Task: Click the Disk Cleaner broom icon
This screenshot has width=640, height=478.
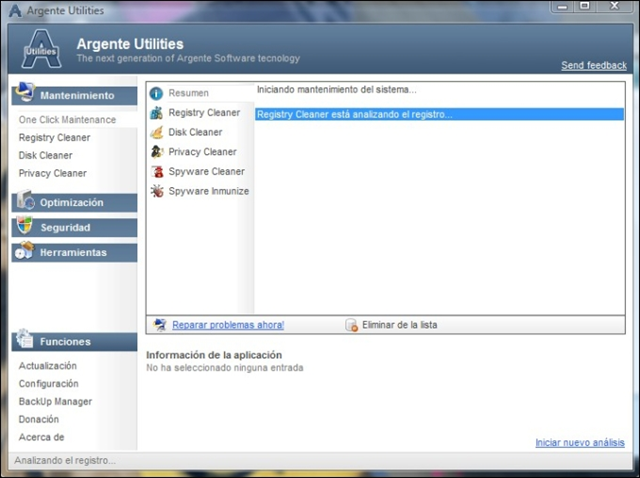Action: tap(157, 132)
